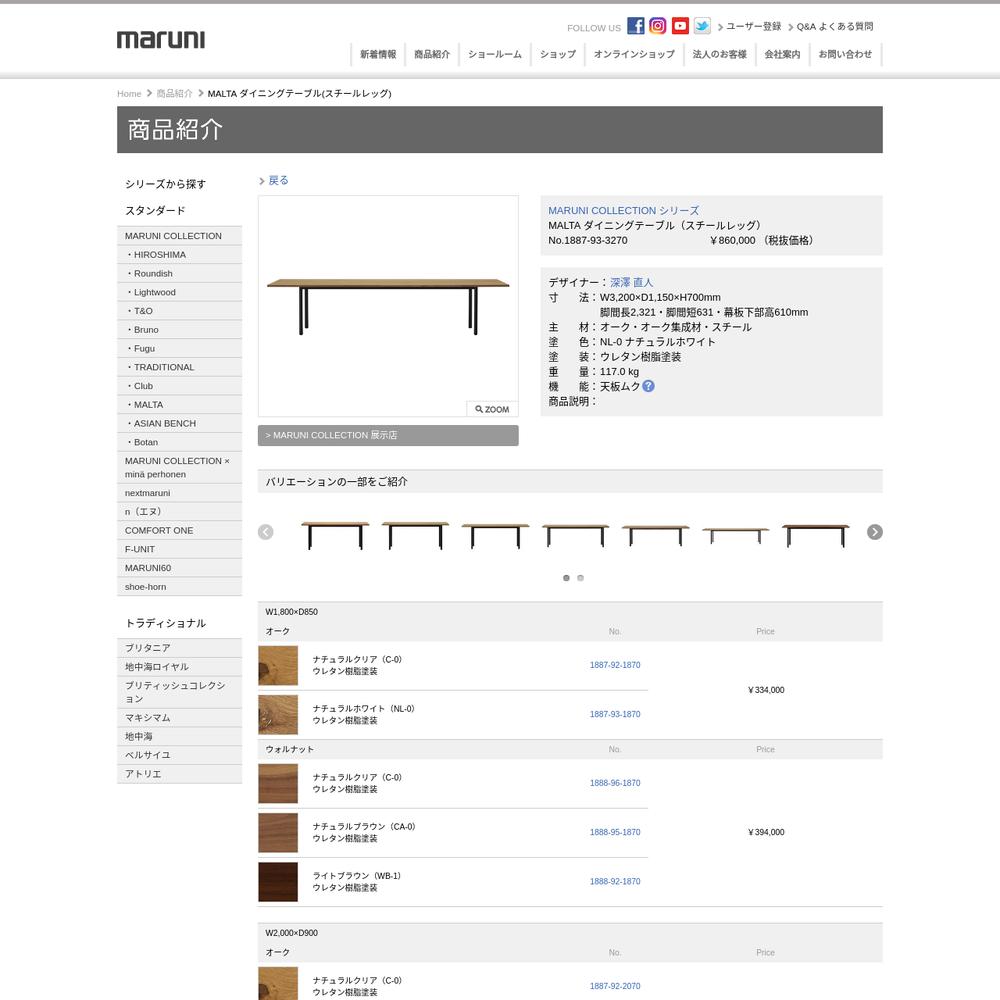Open product number 1888-92-1870

tap(615, 881)
